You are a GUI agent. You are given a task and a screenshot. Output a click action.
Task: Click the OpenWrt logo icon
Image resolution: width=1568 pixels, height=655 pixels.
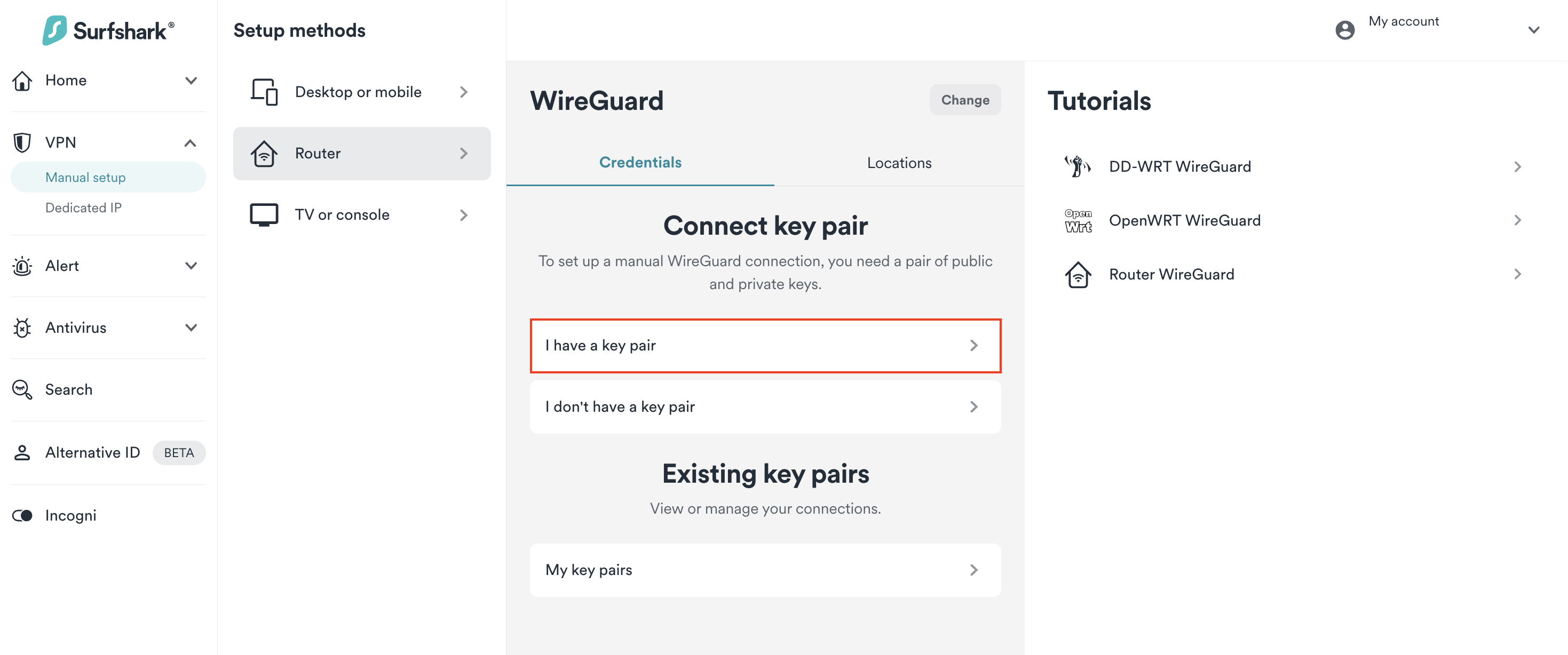click(x=1078, y=220)
